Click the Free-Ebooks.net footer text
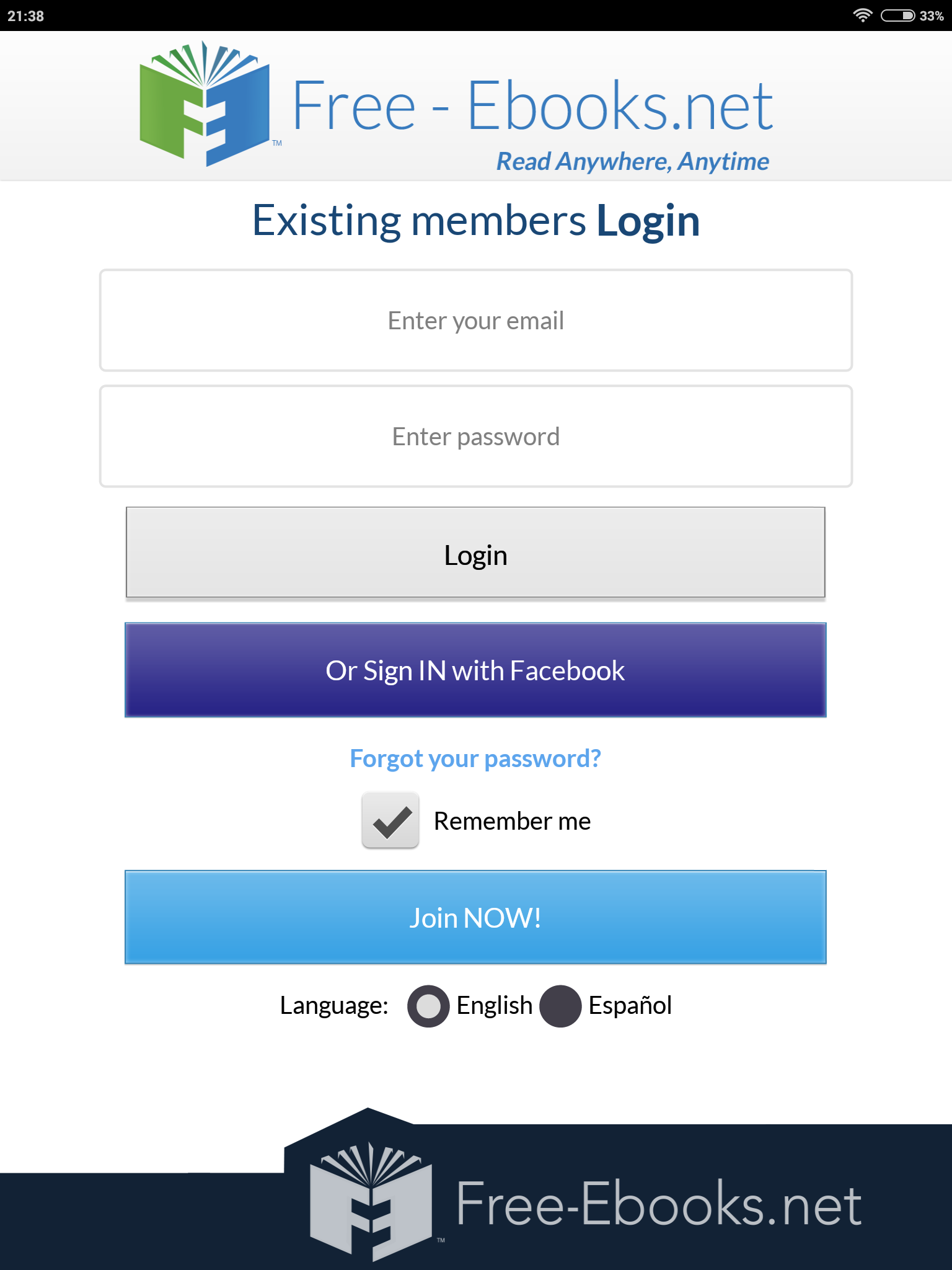Viewport: 952px width, 1270px height. [x=658, y=1204]
